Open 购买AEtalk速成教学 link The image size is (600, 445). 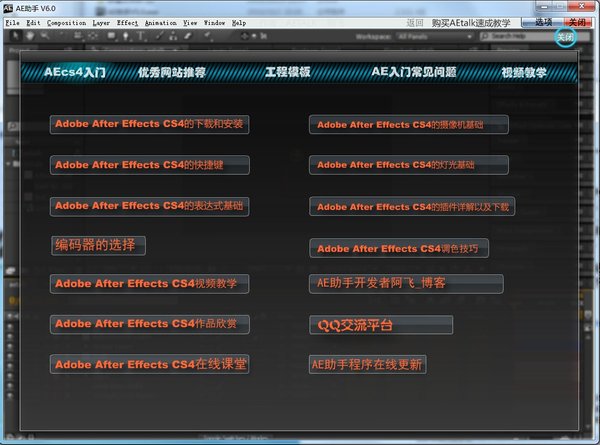click(x=471, y=23)
